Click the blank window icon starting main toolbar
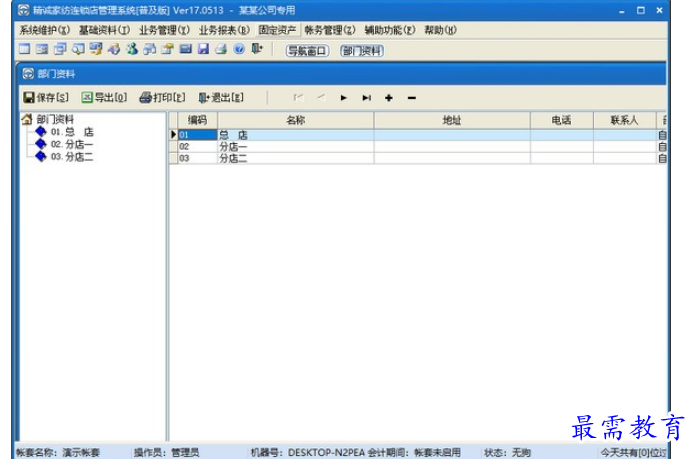The height and width of the screenshot is (459, 693). tap(25, 49)
